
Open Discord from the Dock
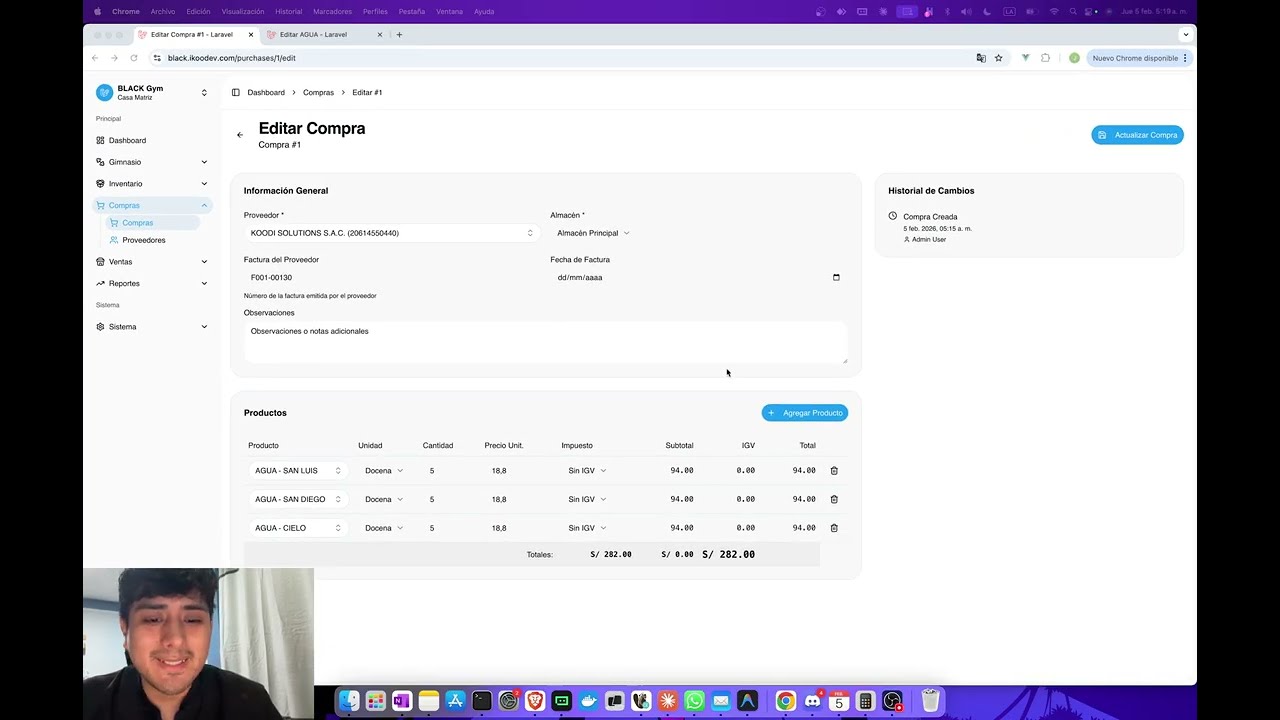pos(812,701)
